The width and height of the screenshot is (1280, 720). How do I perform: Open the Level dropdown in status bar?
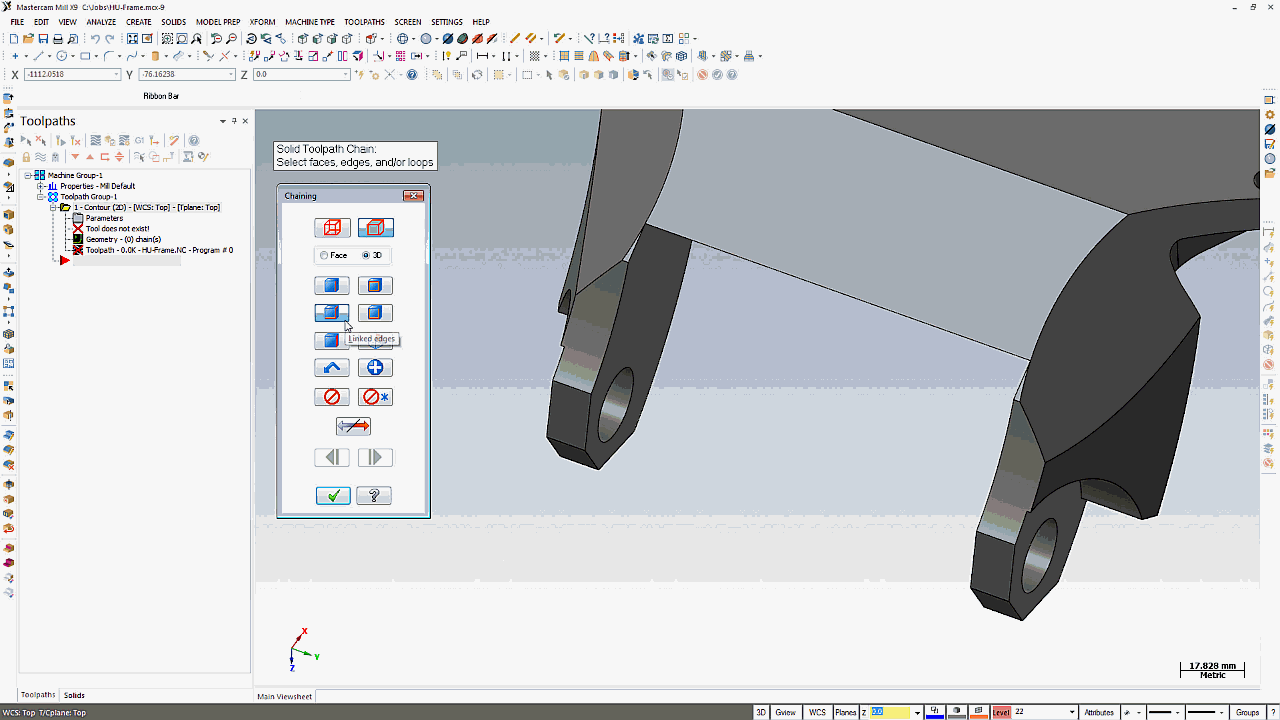point(1072,712)
